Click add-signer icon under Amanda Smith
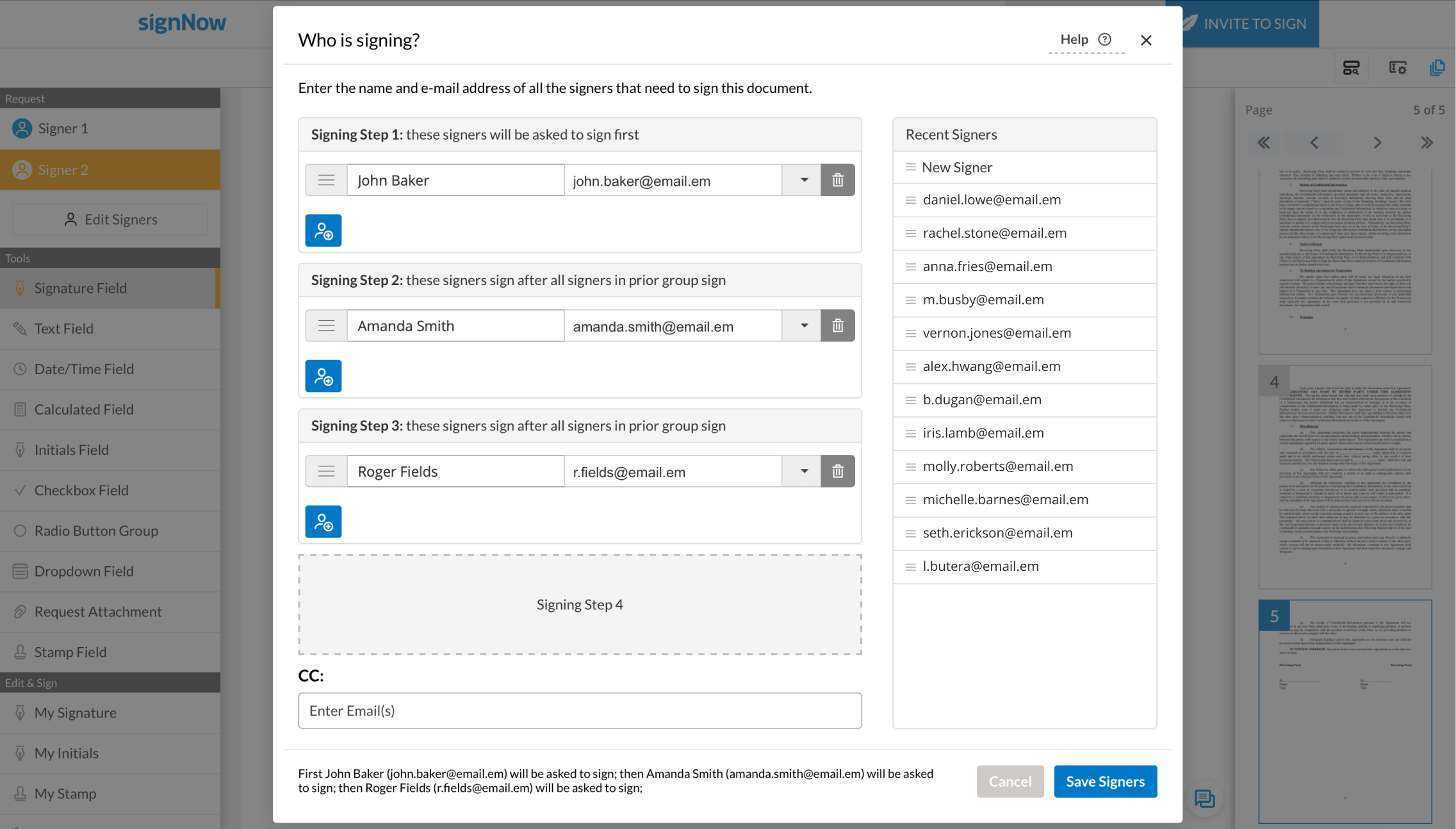Screen dimensions: 1456x829 tap(323, 376)
